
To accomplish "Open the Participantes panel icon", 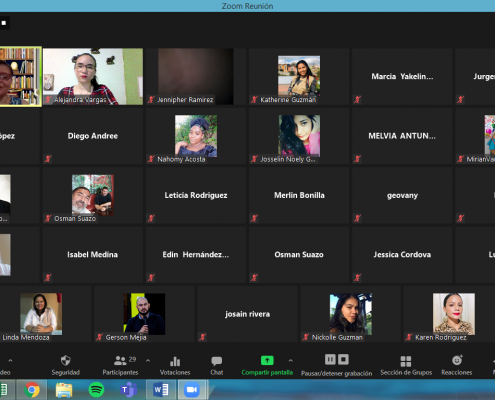I will point(120,360).
